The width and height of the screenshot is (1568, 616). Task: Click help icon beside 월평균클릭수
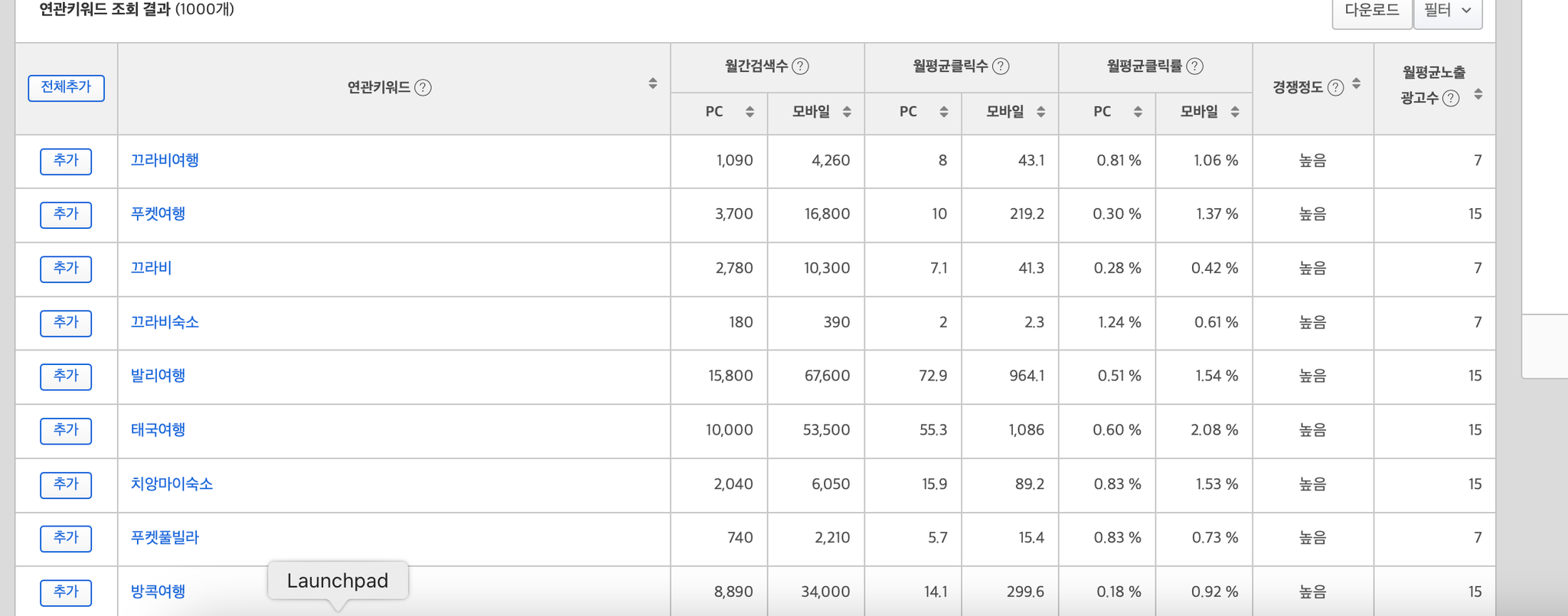point(1001,67)
